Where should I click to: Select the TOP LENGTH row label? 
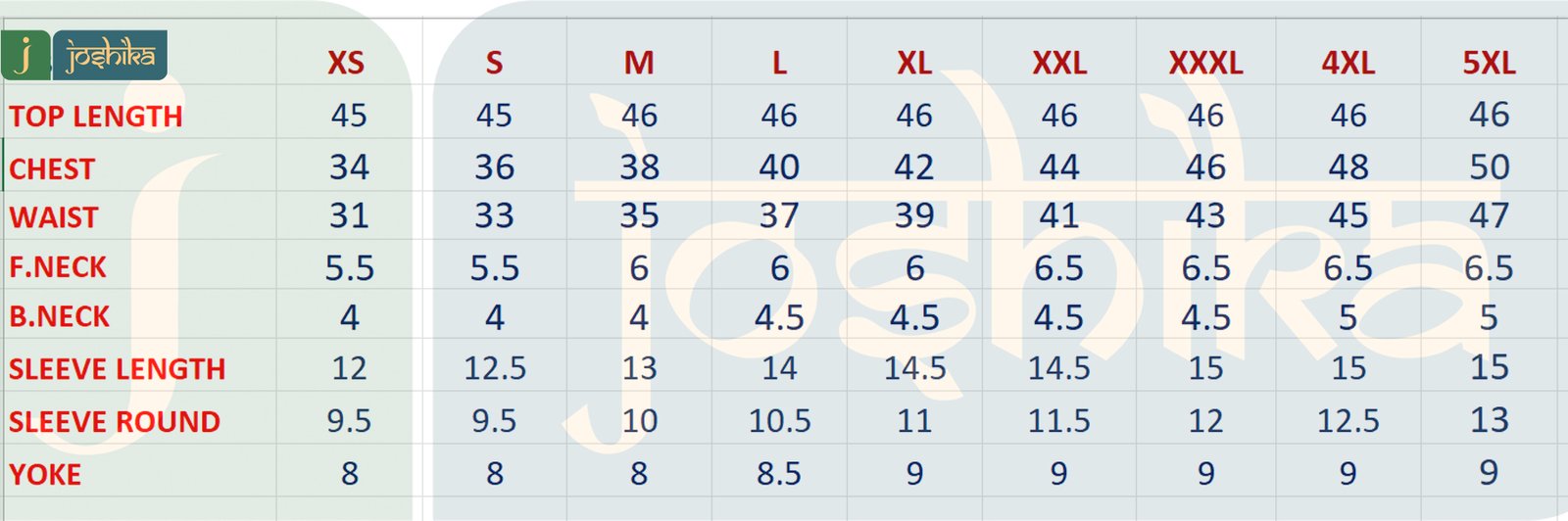pyautogui.click(x=96, y=117)
